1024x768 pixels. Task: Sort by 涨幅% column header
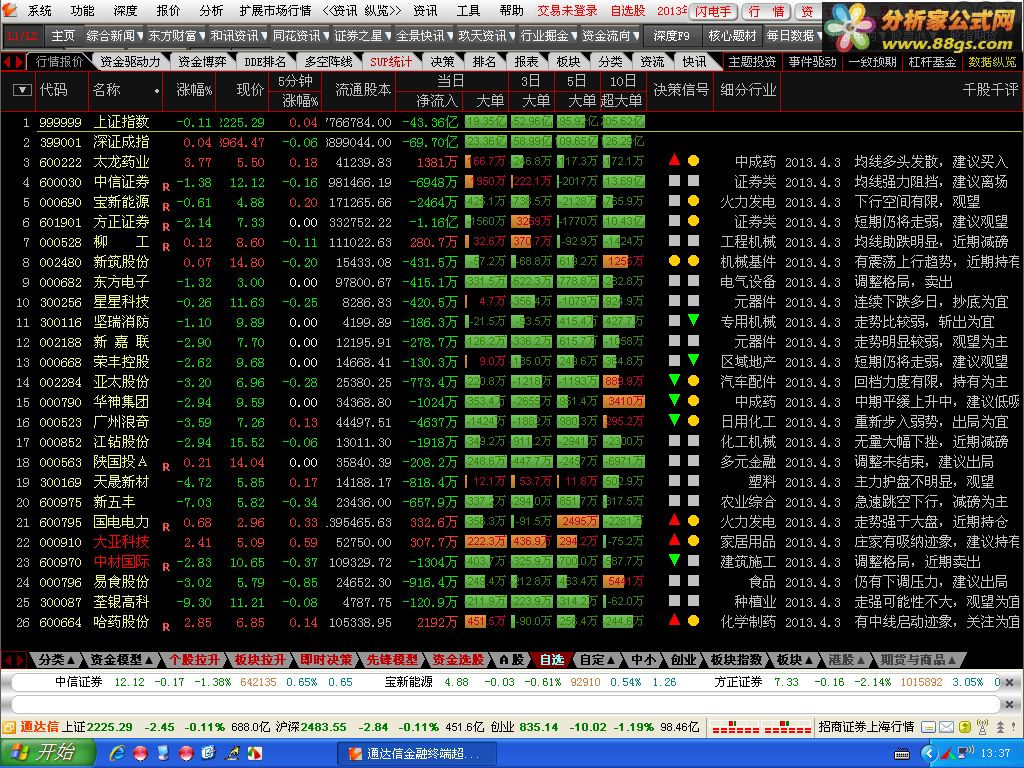click(x=194, y=90)
